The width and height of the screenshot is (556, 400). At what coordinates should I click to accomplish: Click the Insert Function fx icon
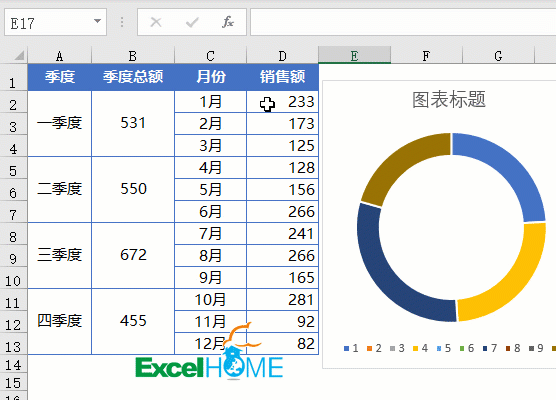point(228,22)
